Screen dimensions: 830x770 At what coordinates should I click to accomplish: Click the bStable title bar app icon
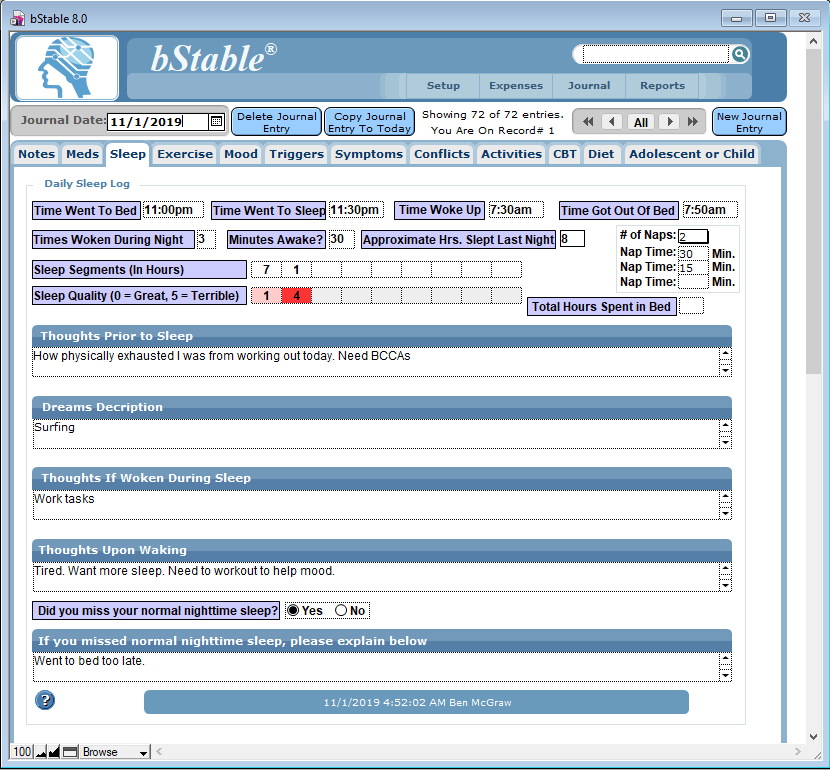point(17,19)
